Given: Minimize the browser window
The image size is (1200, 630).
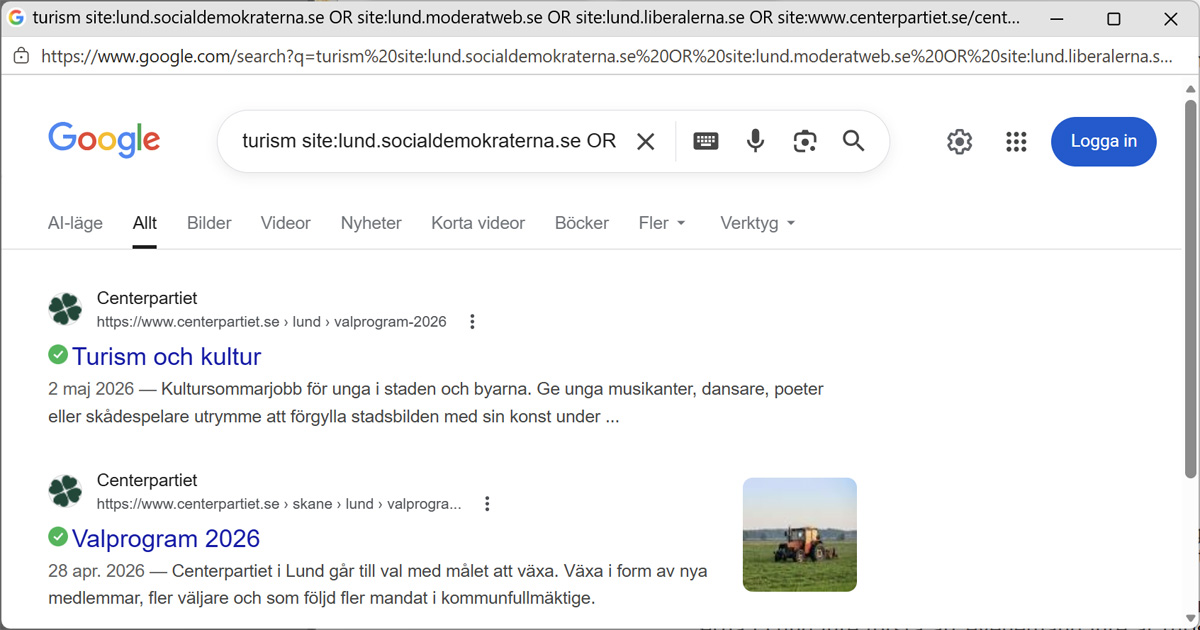Looking at the screenshot, I should click(x=1057, y=18).
